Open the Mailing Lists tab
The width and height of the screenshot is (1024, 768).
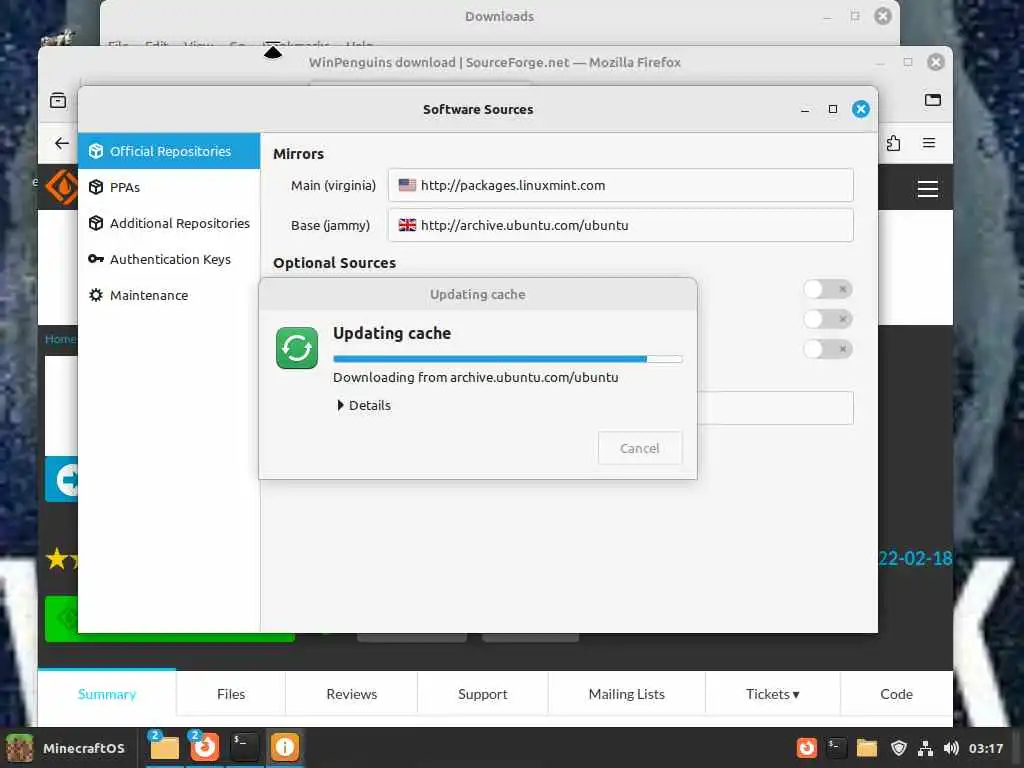coord(627,694)
